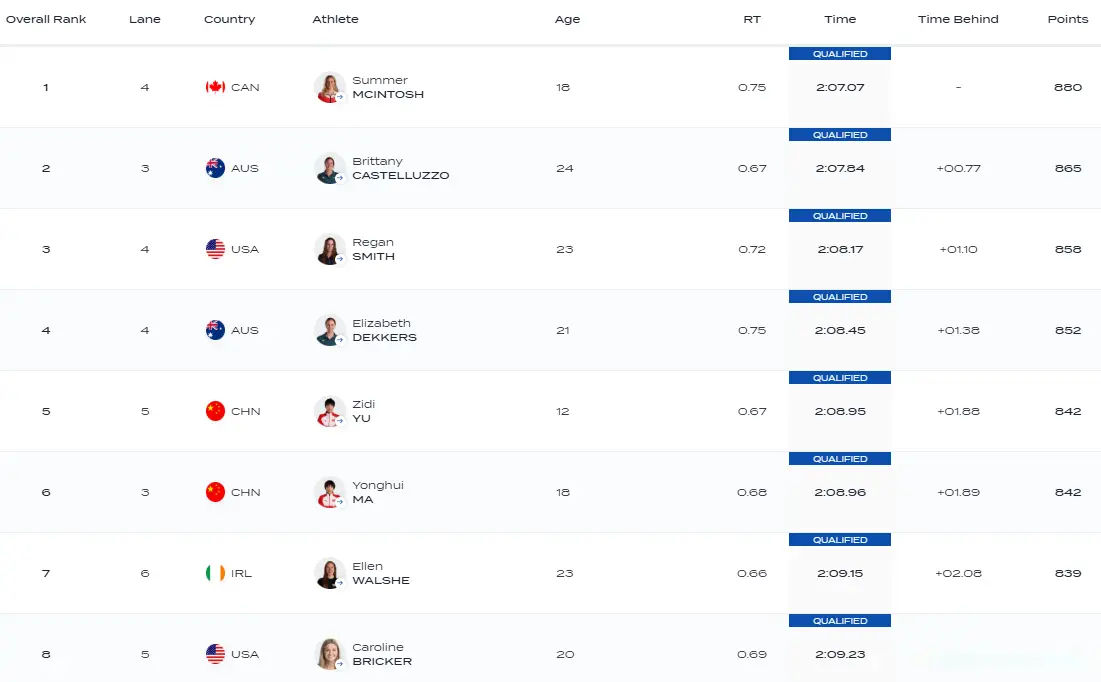Screen dimensions: 1101x682
Task: Click the Time Behind column header
Action: (958, 19)
